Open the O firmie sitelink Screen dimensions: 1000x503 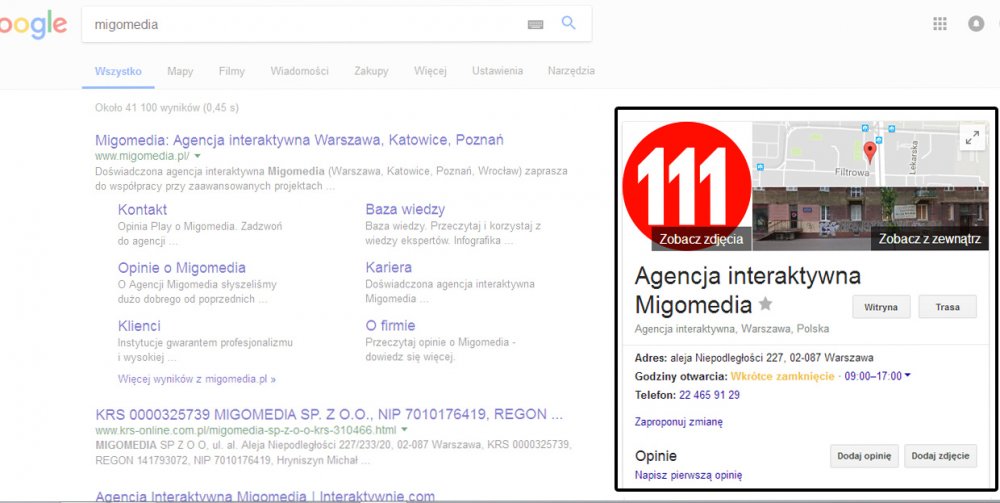click(390, 326)
